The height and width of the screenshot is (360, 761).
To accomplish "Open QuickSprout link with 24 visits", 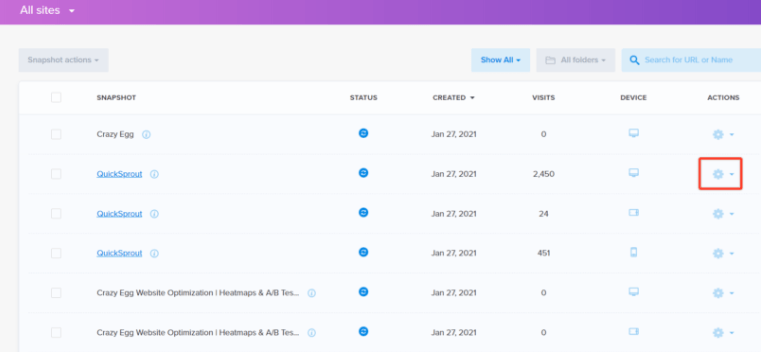I will tap(119, 213).
